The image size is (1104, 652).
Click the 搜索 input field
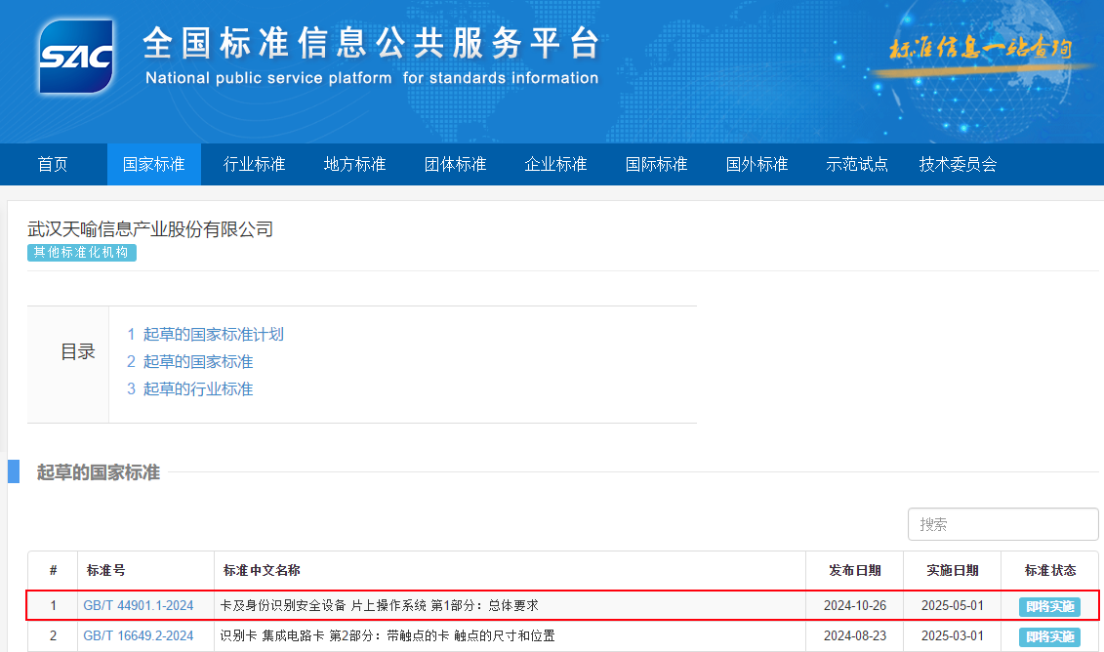1000,523
